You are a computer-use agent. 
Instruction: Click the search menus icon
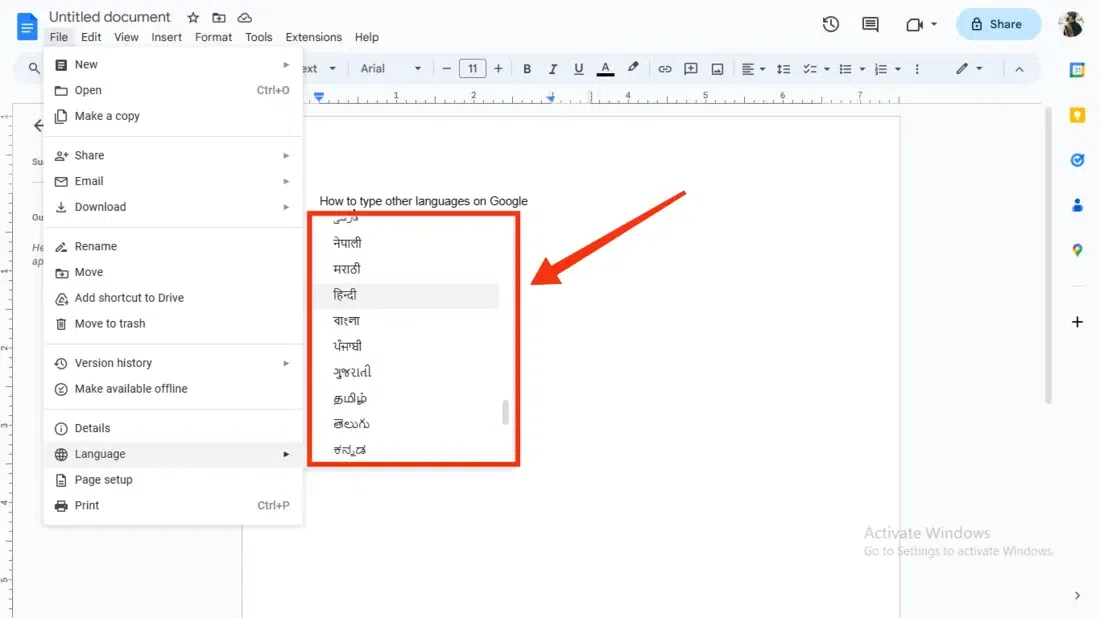click(34, 69)
